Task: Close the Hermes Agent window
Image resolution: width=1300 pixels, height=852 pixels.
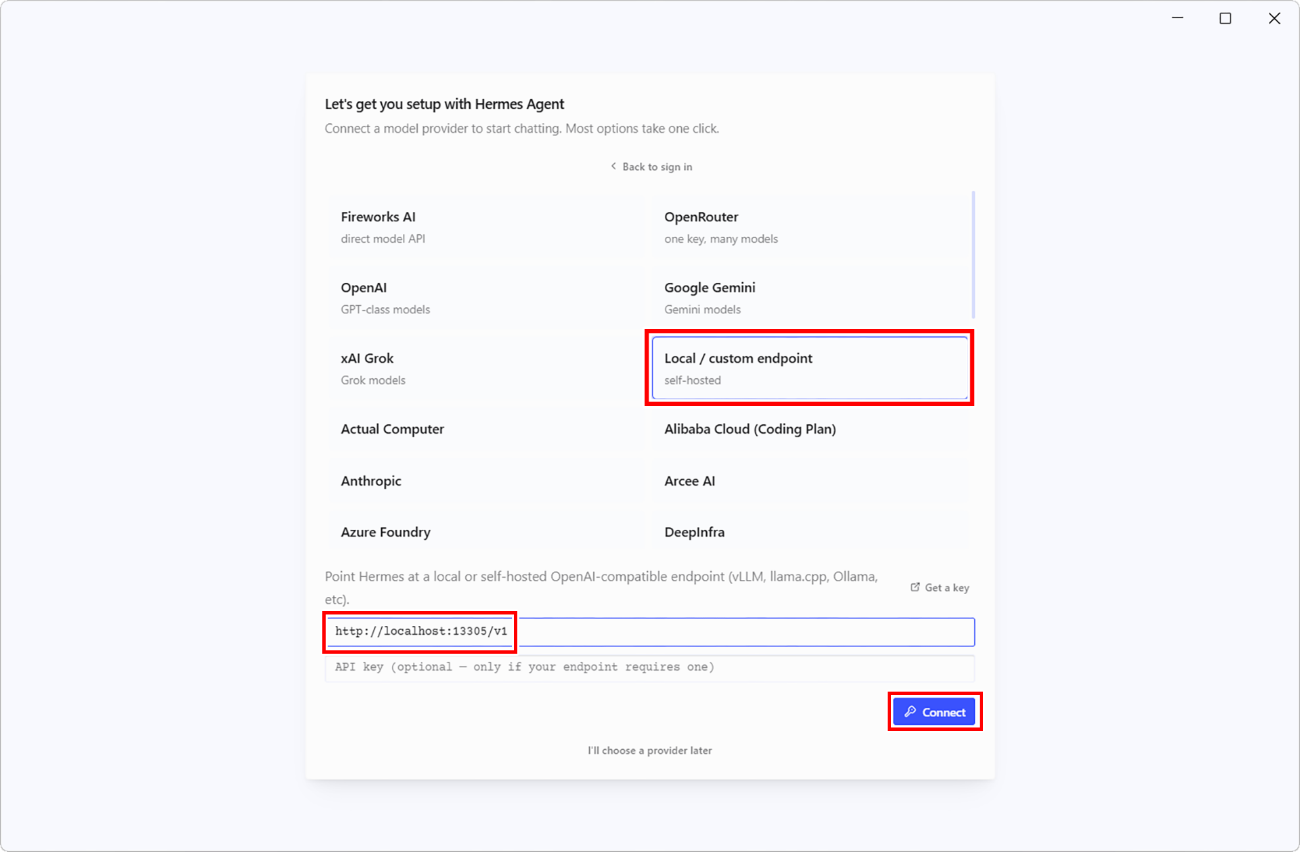Action: point(1274,18)
